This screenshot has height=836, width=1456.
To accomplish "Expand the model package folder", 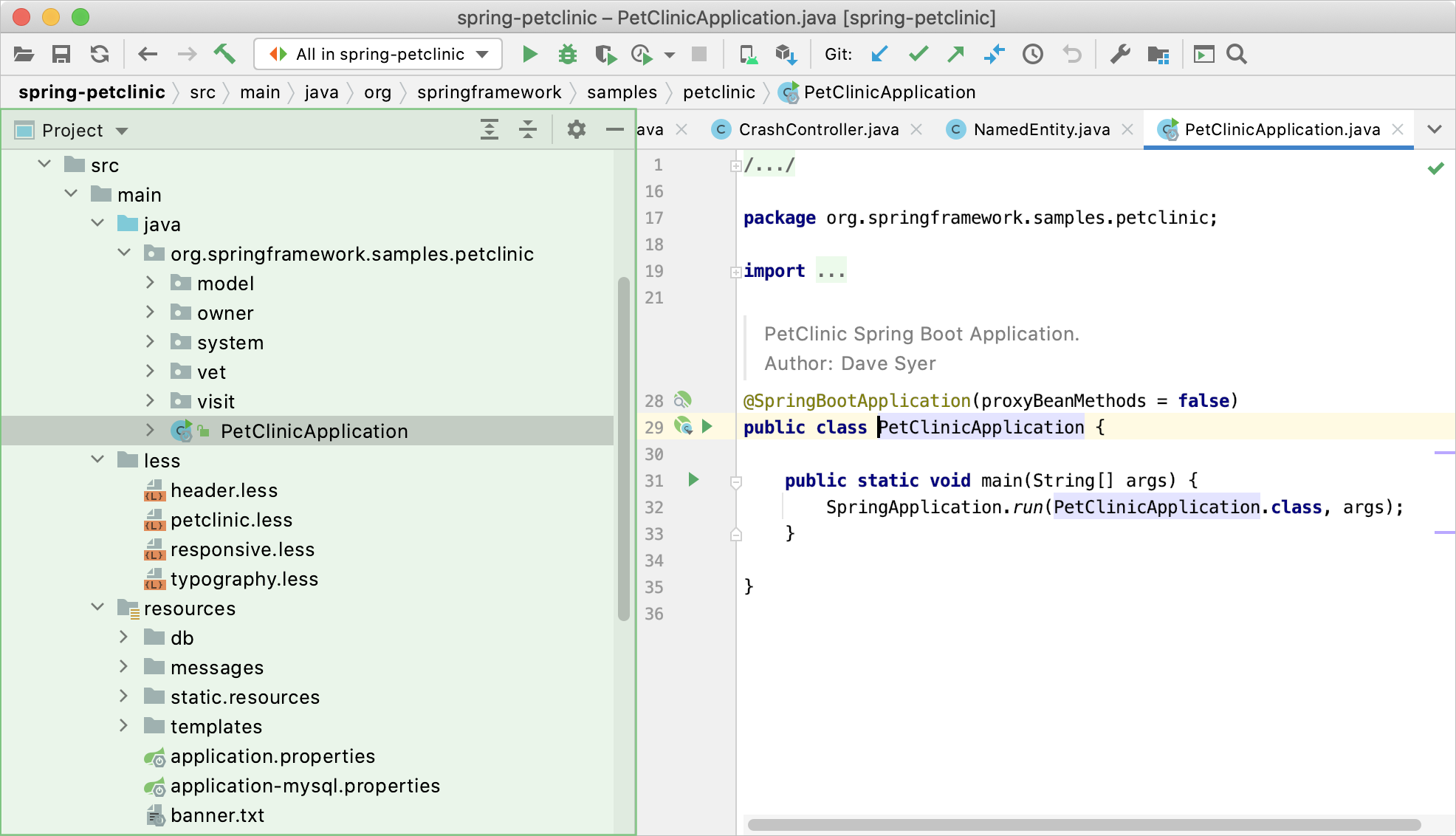I will click(x=150, y=283).
